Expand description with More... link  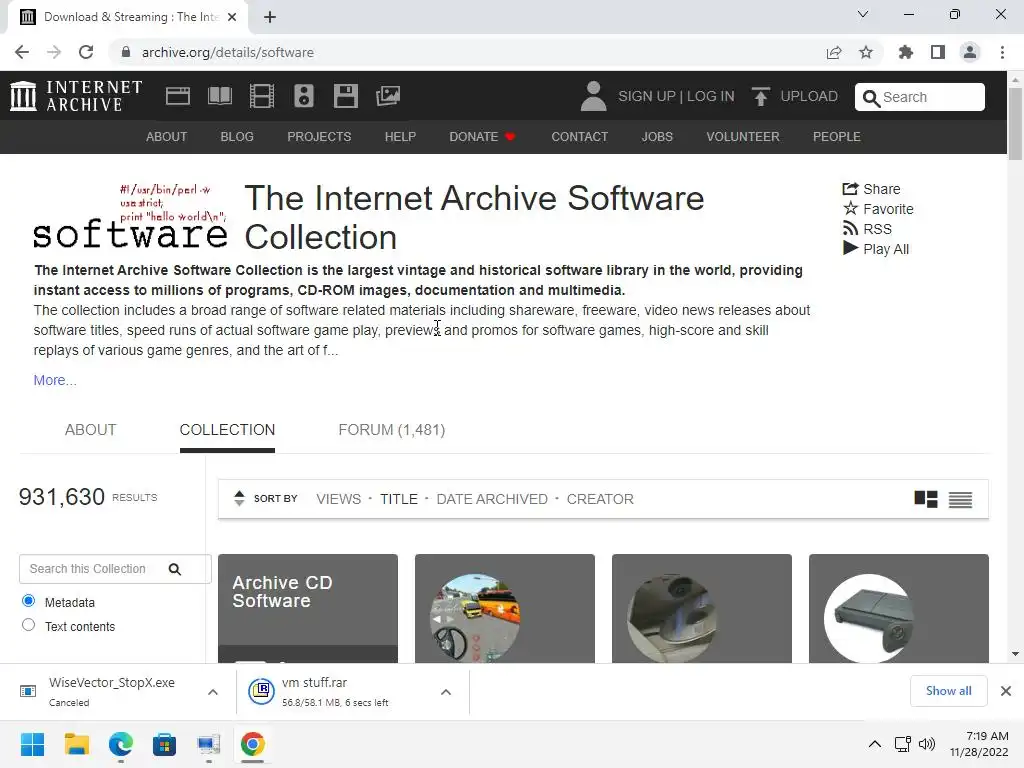55,380
